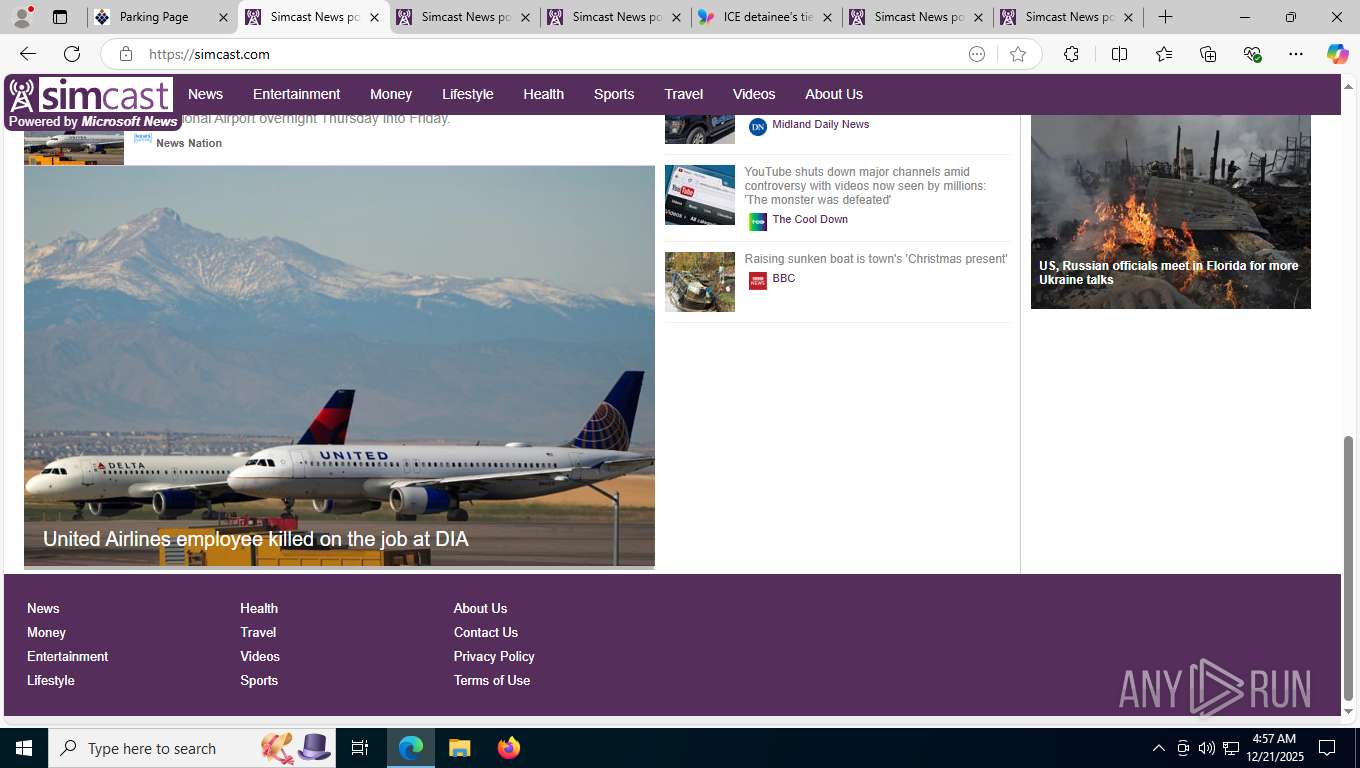This screenshot has width=1360, height=768.
Task: Open the volume icon in system tray
Action: click(1207, 748)
